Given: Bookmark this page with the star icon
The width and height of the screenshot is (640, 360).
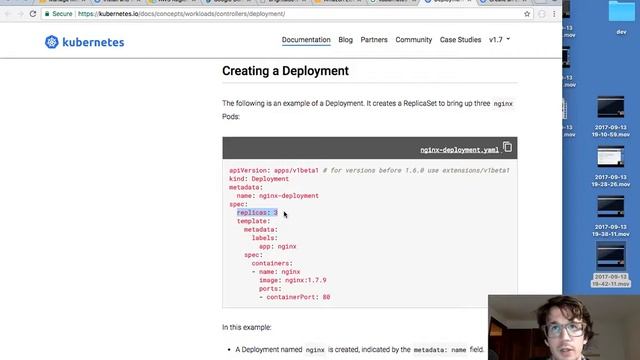Looking at the screenshot, I should [527, 14].
